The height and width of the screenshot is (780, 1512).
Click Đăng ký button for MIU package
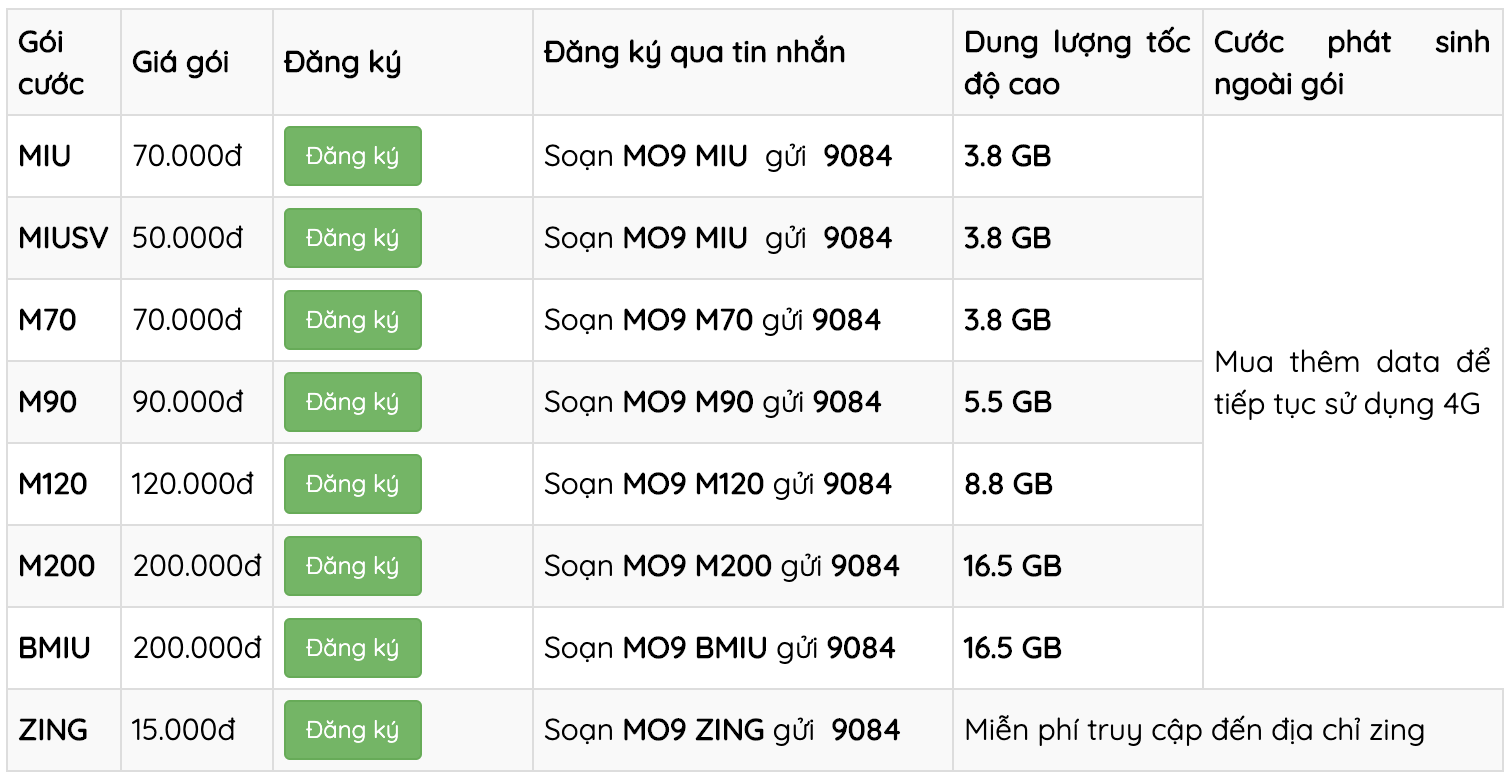353,156
